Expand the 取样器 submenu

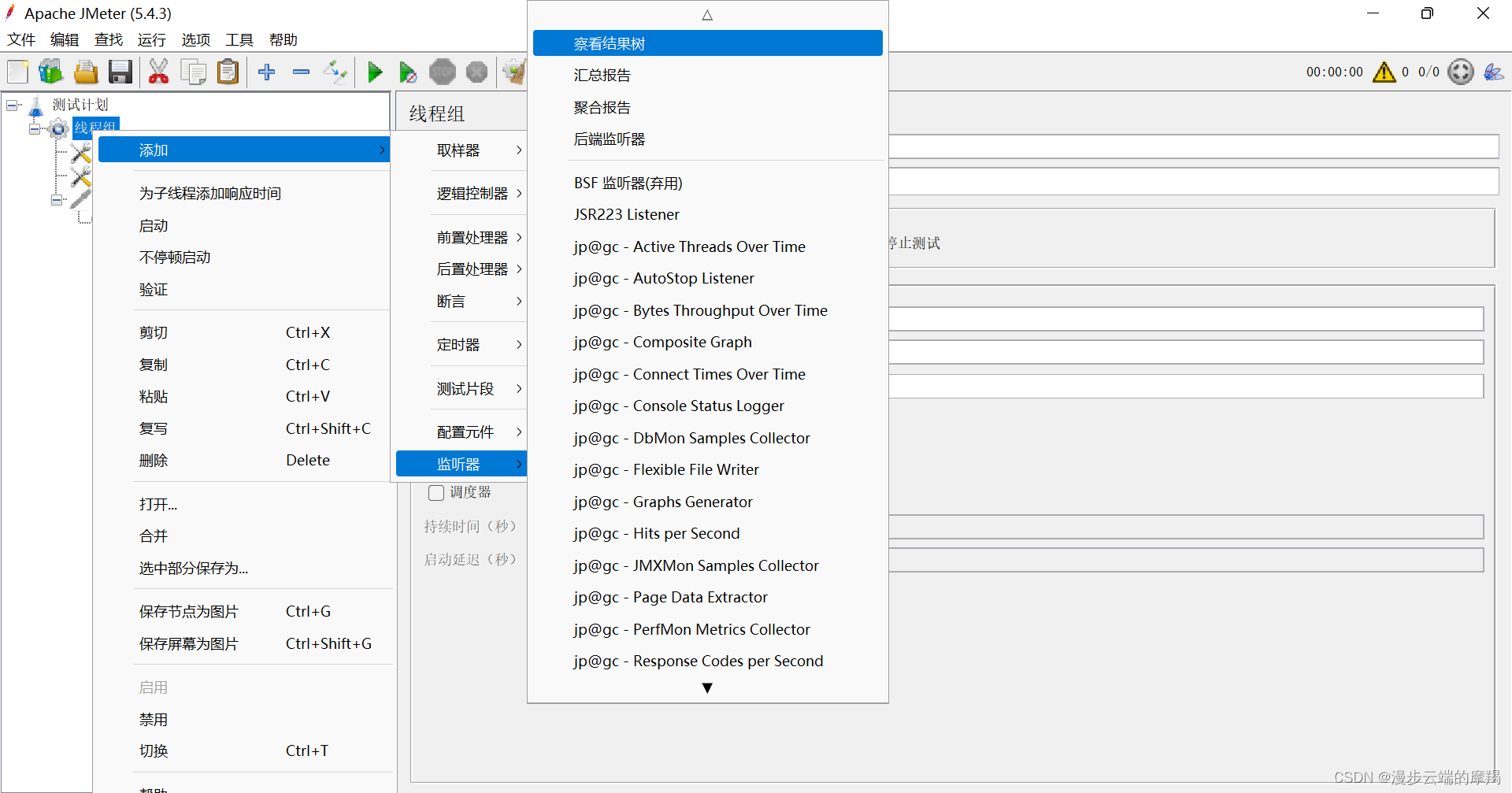click(461, 150)
